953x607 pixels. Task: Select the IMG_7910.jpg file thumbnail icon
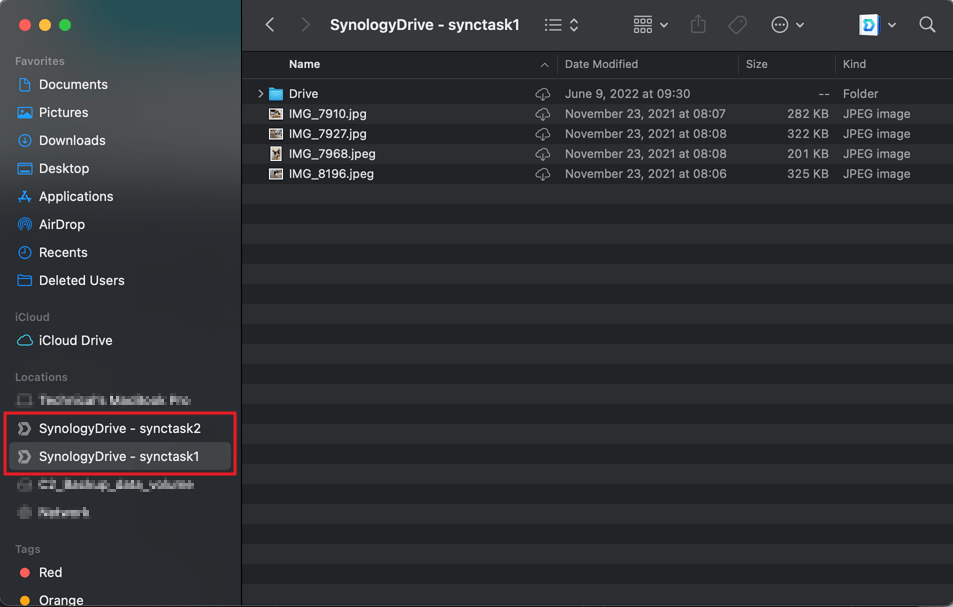pos(276,114)
